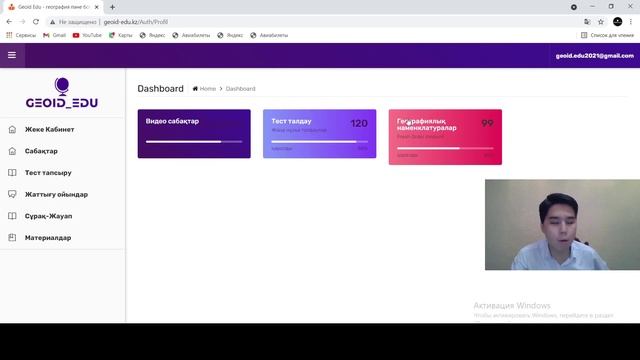Click the home icon in breadcrumb
The height and width of the screenshot is (360, 640).
point(195,89)
